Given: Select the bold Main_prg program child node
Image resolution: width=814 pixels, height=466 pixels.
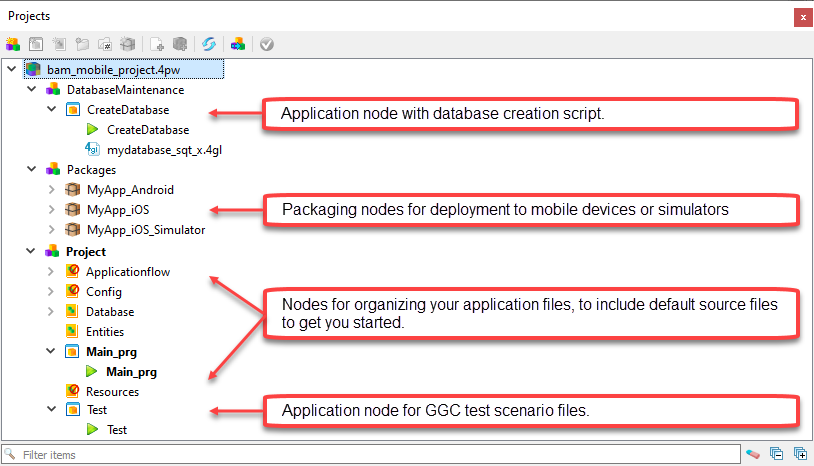Looking at the screenshot, I should point(131,372).
